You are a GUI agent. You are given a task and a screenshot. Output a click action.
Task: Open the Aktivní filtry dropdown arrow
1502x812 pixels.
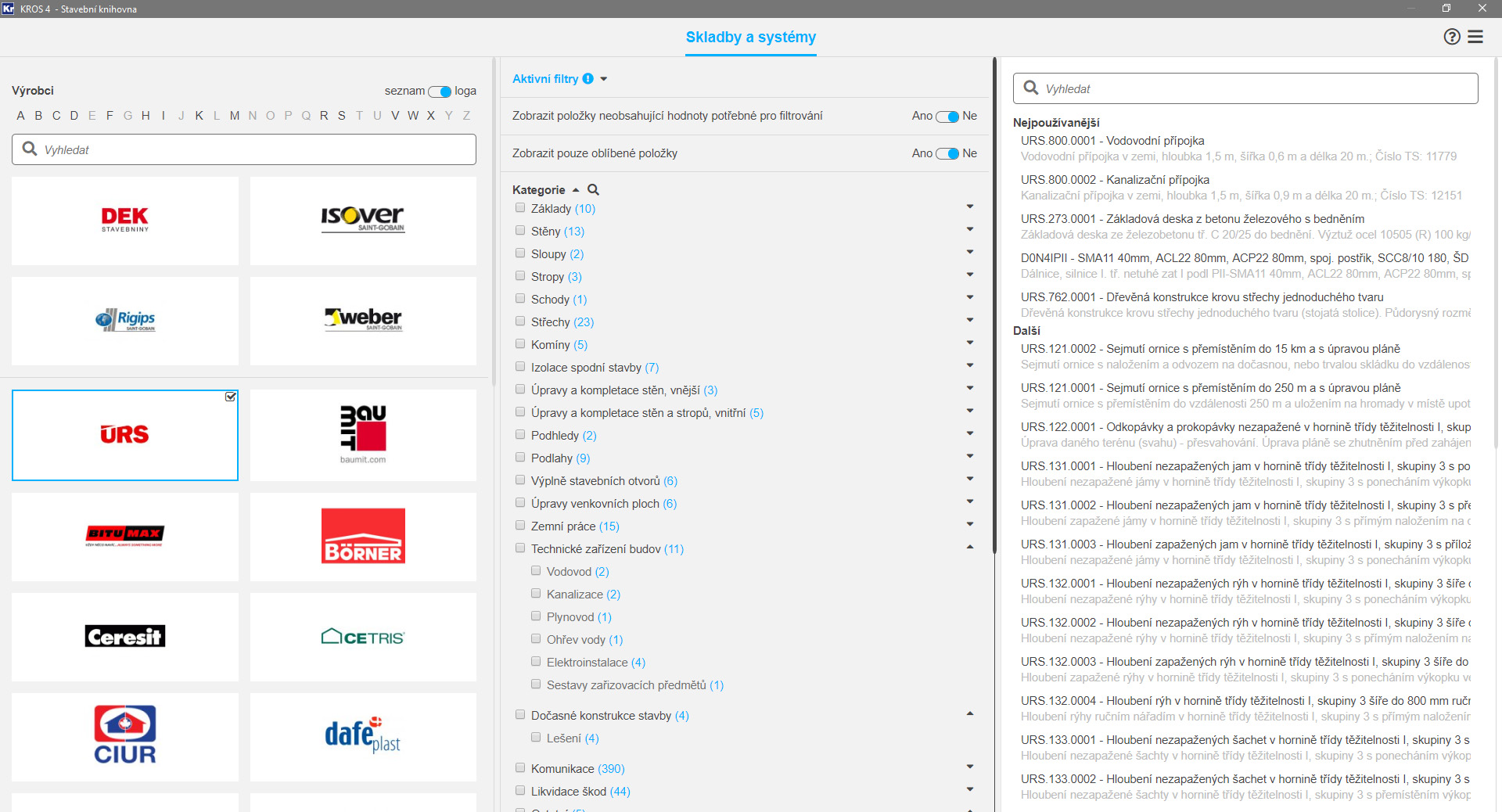pyautogui.click(x=604, y=79)
